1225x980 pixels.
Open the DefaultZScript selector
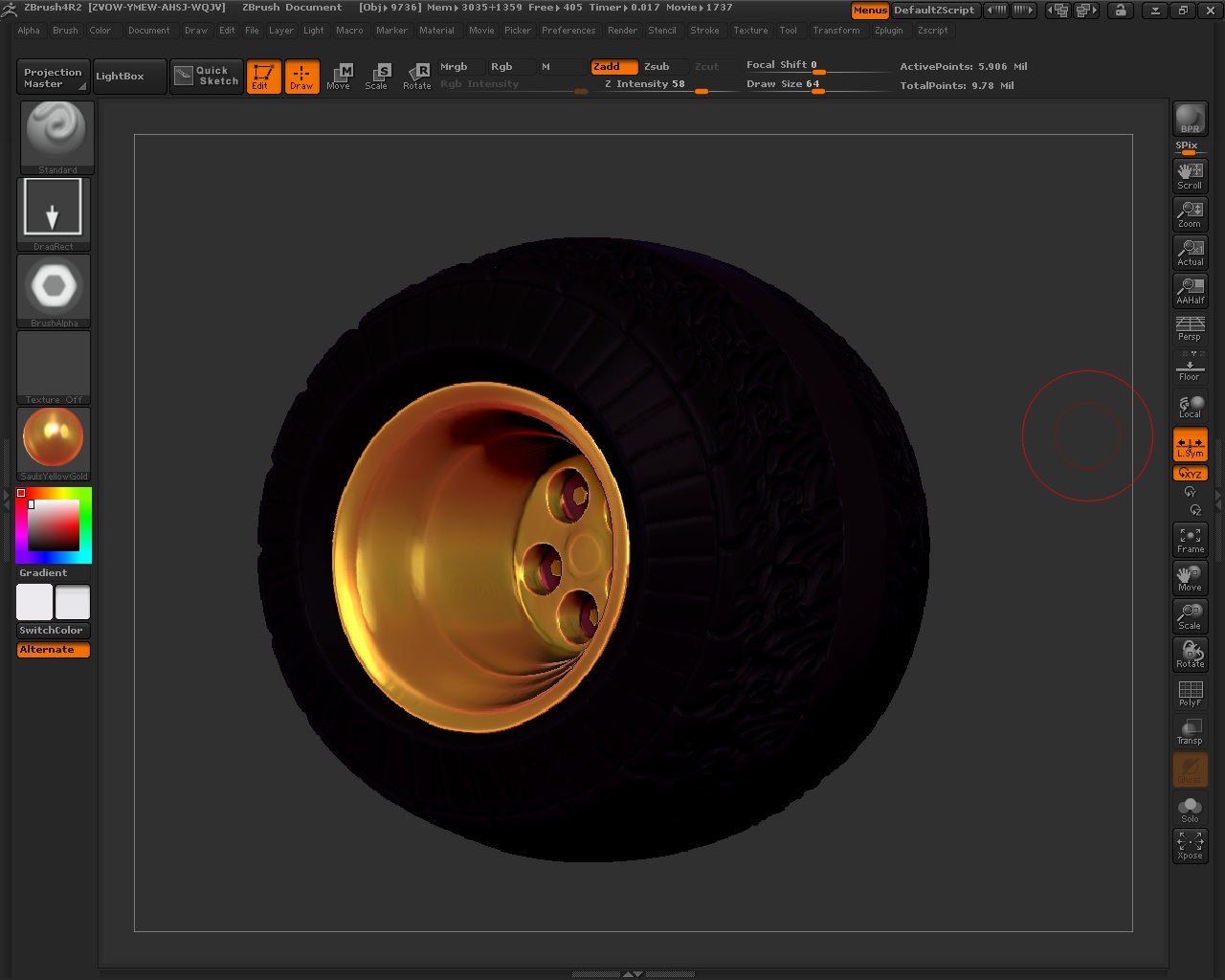coord(935,11)
